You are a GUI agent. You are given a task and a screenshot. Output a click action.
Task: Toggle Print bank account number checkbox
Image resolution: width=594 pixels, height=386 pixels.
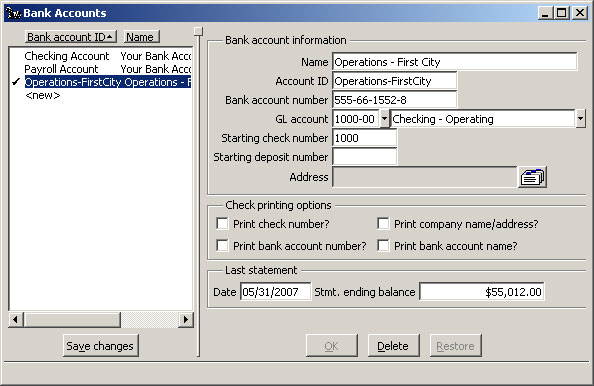[x=222, y=245]
